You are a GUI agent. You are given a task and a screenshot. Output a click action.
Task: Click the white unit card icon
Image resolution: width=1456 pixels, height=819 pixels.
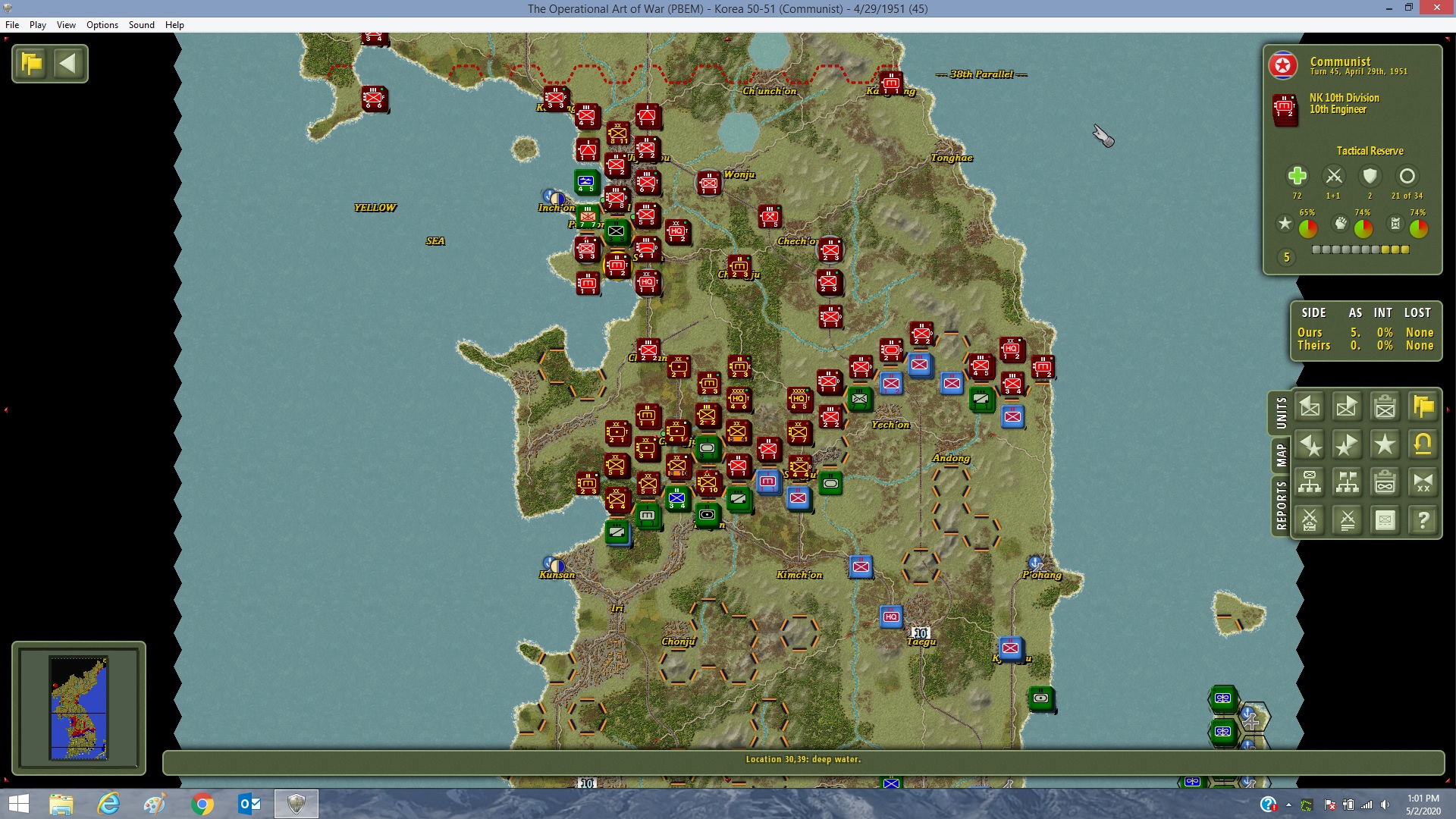click(x=1385, y=520)
